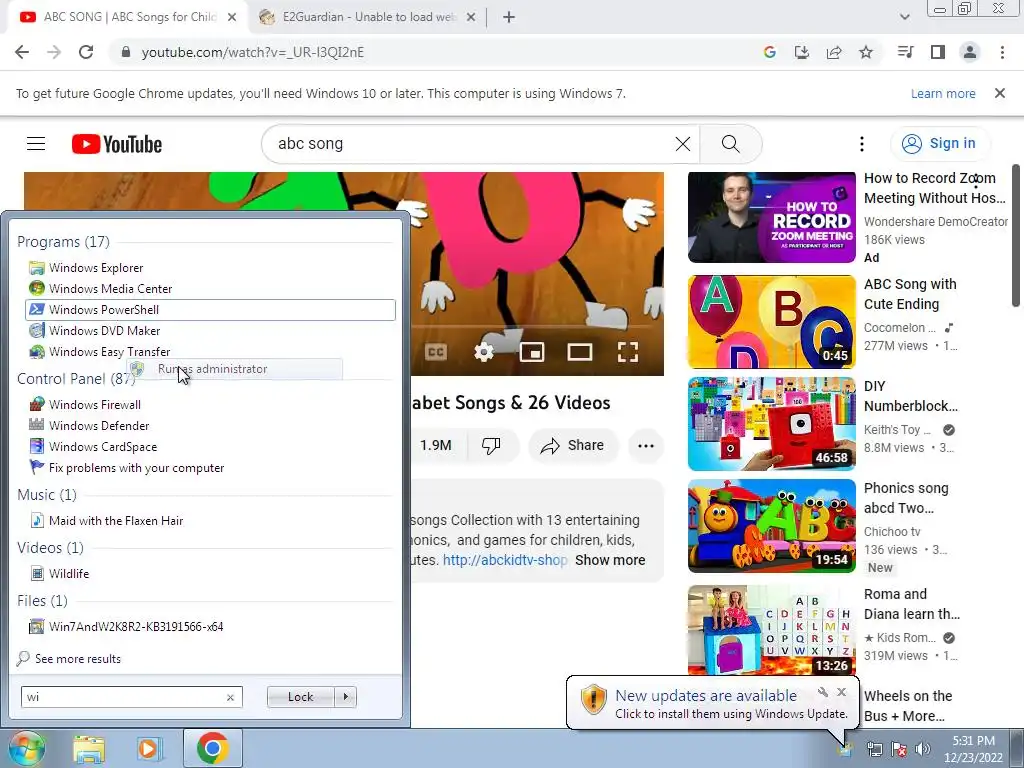Screen dimensions: 1024x768
Task: Follow the Learn more link
Action: 943,93
